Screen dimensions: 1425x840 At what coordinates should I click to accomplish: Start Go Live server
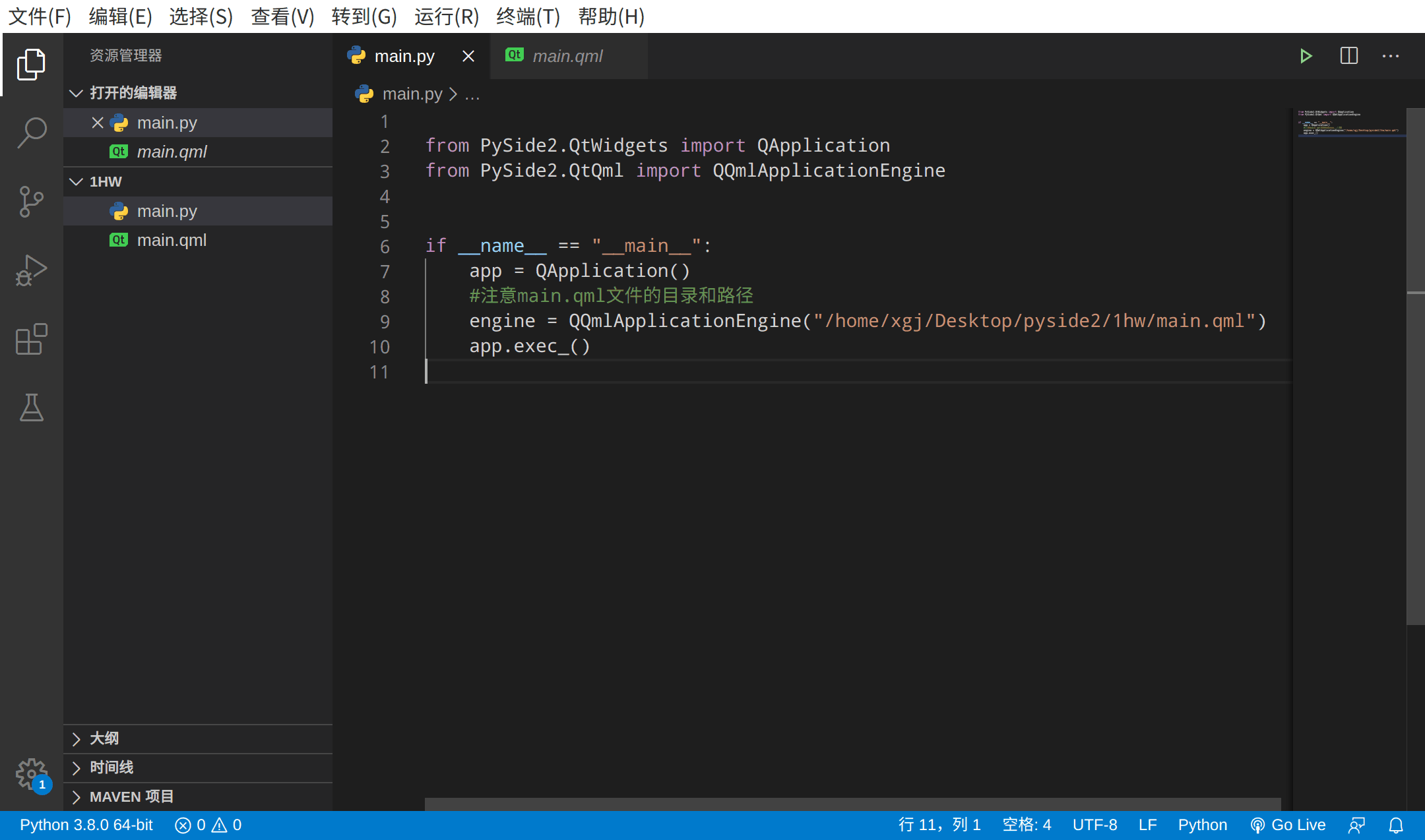pos(1288,825)
